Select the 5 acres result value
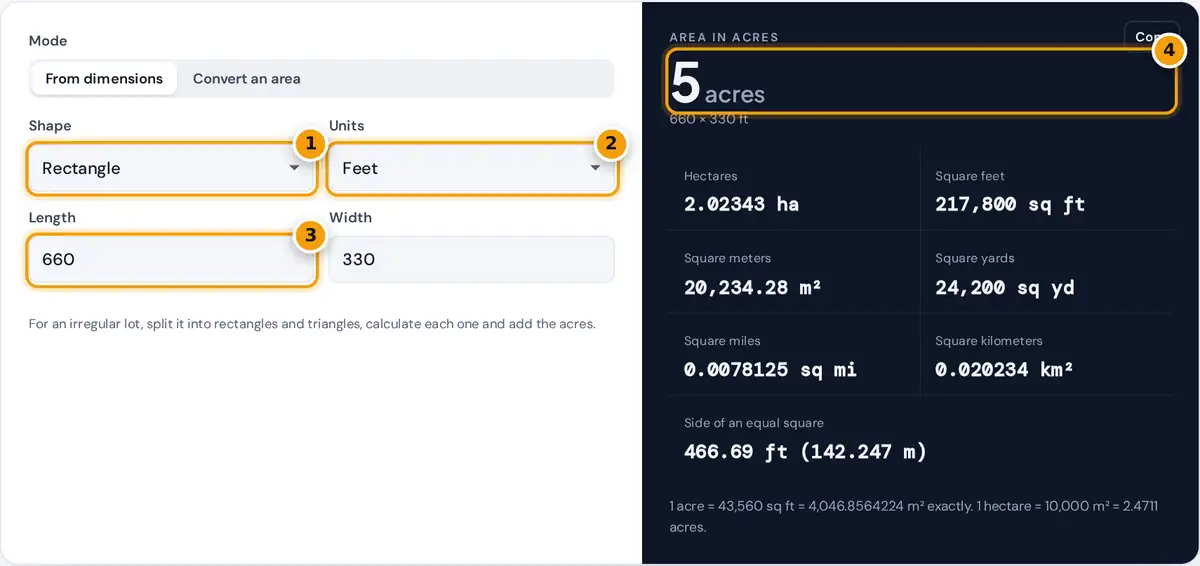Viewport: 1200px width, 566px height. pos(717,84)
